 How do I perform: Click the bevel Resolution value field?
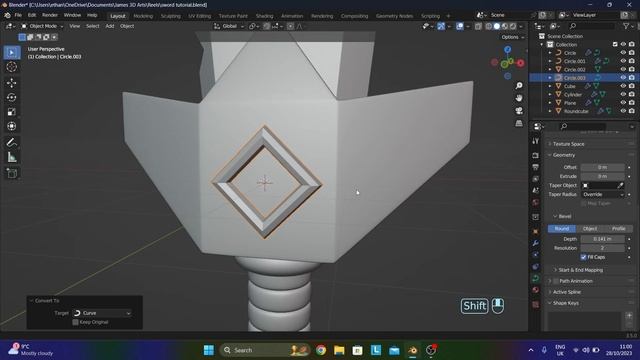(602, 248)
